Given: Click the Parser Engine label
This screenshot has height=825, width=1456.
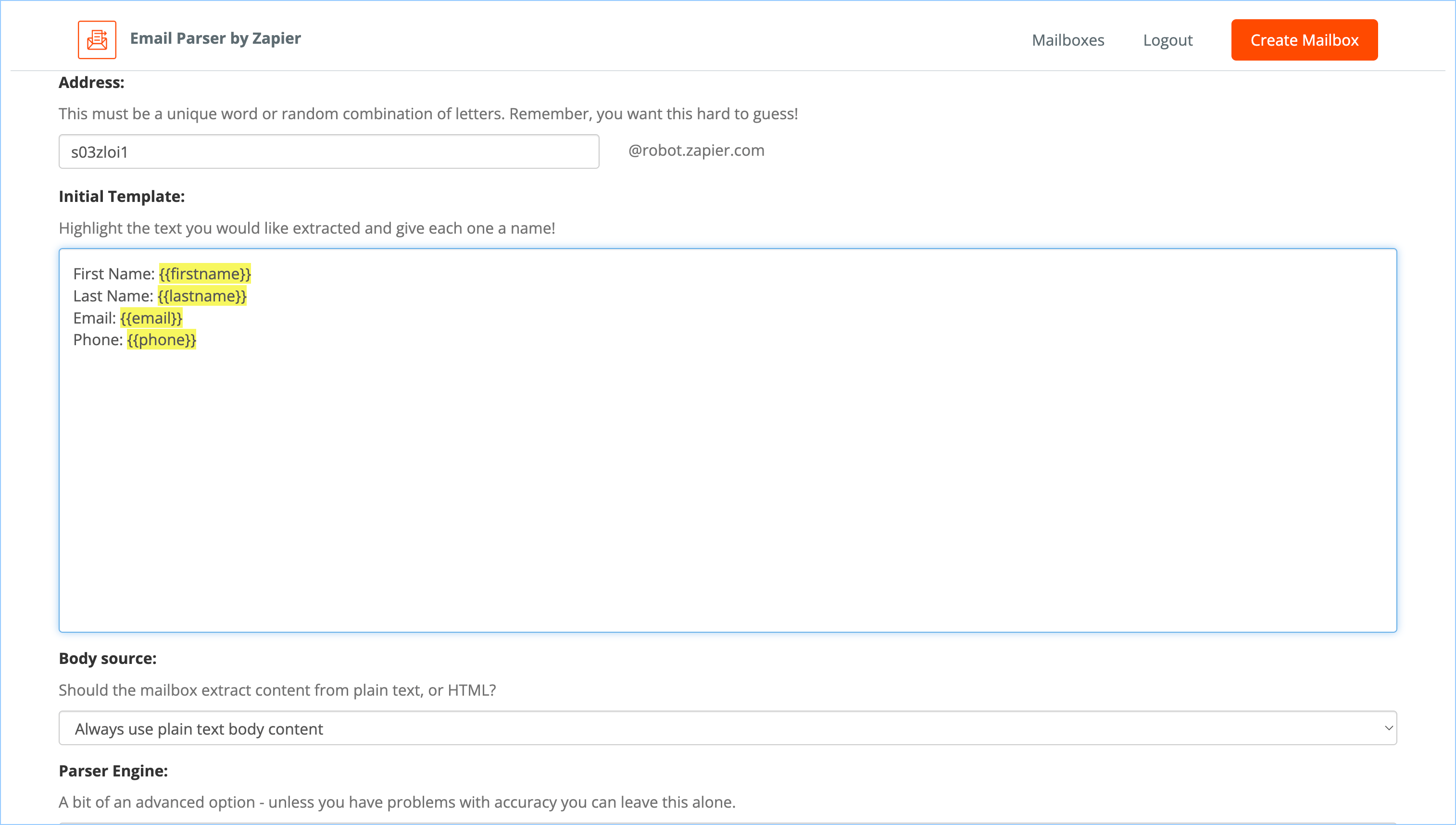Looking at the screenshot, I should pos(113,771).
